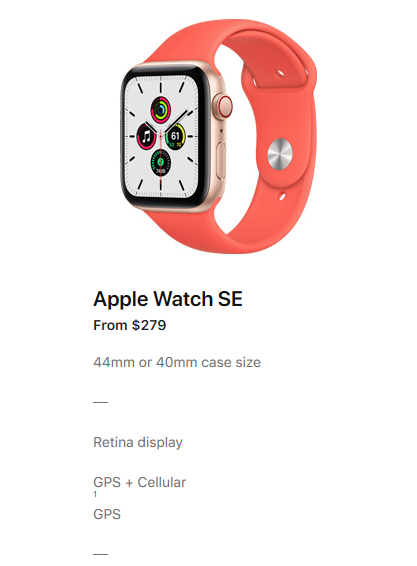Click the side button below the Digital Crown
The width and height of the screenshot is (417, 566).
click(x=221, y=160)
